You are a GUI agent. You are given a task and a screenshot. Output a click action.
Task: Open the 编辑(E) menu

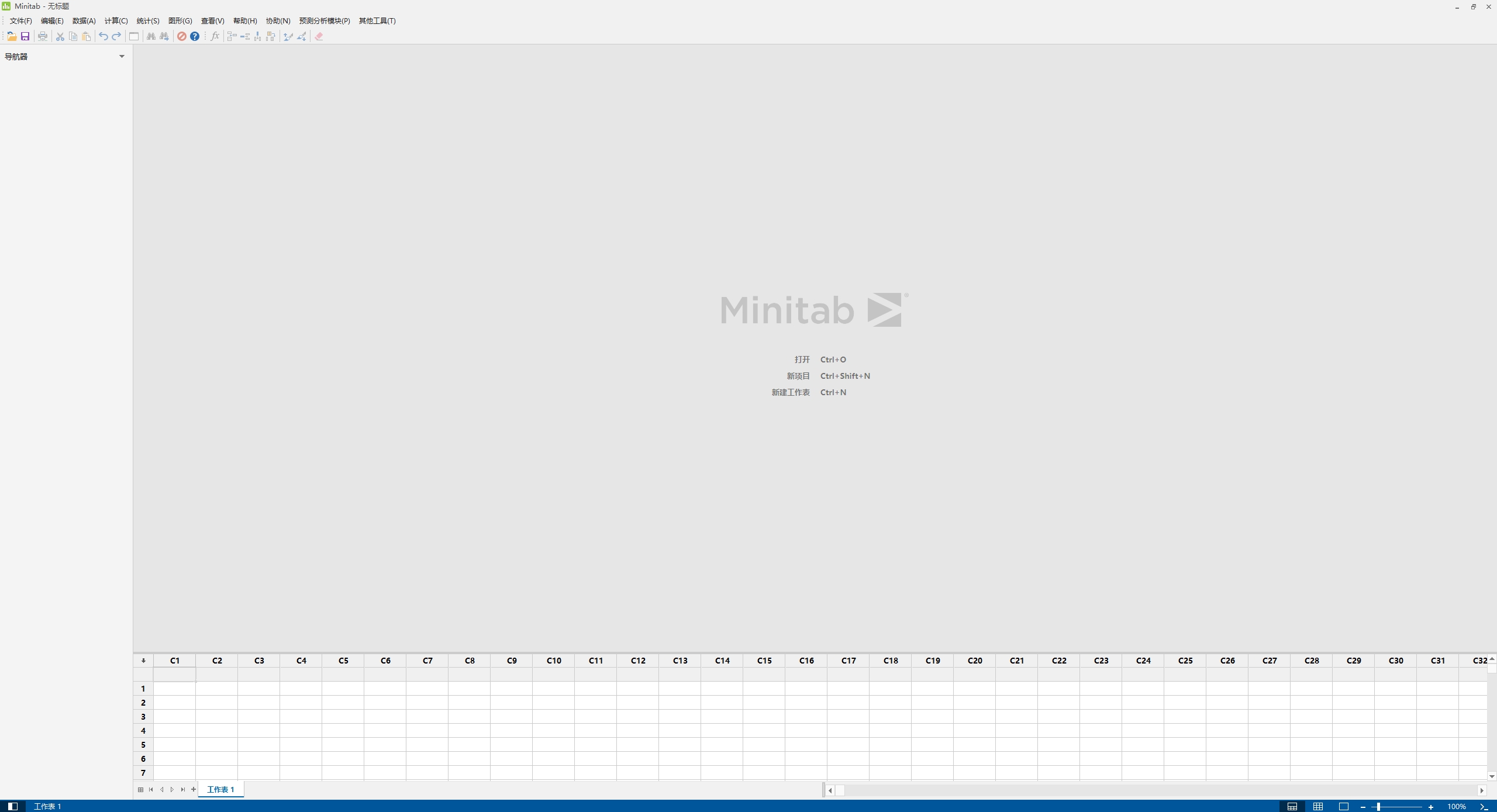(x=52, y=21)
